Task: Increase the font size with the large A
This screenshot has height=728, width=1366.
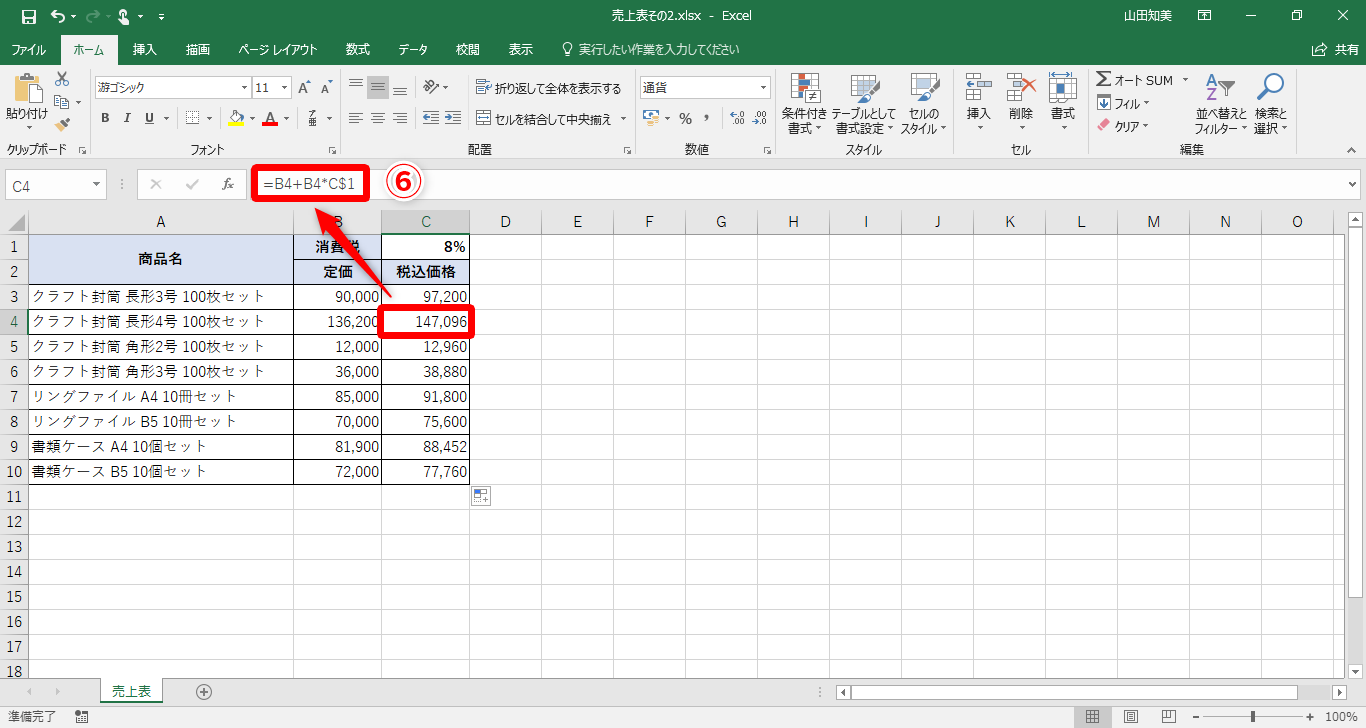Action: 305,88
